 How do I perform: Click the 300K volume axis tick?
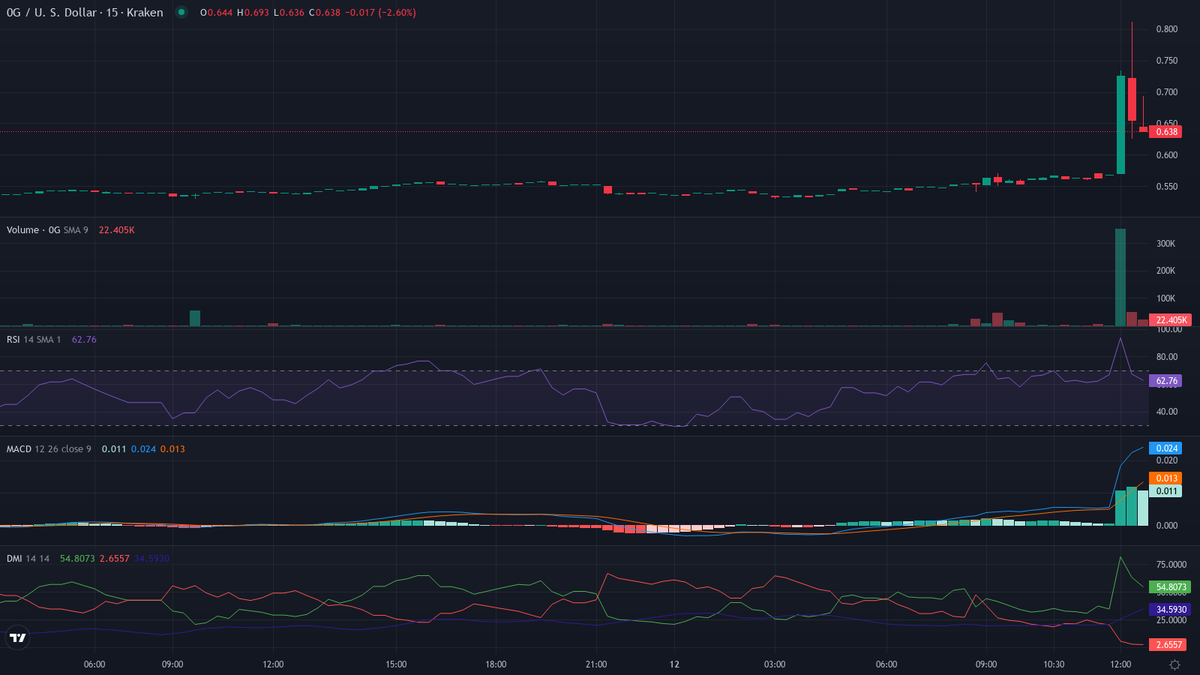(x=1165, y=243)
